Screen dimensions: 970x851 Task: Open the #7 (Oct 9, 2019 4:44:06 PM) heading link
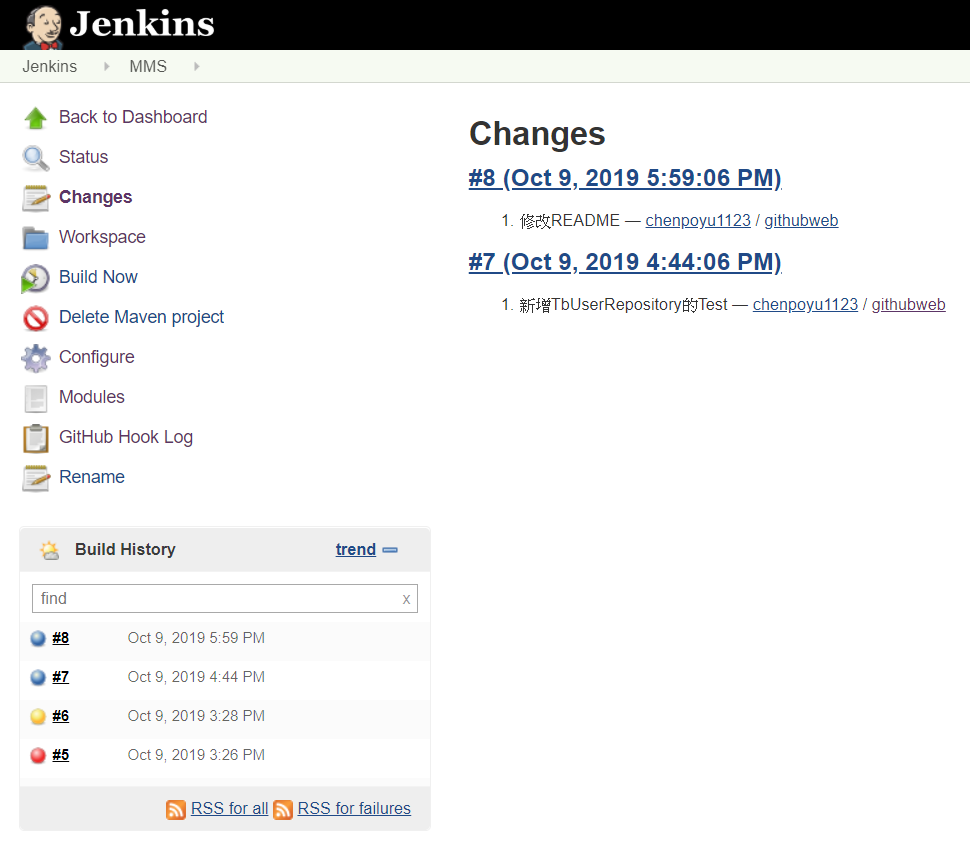click(x=625, y=262)
